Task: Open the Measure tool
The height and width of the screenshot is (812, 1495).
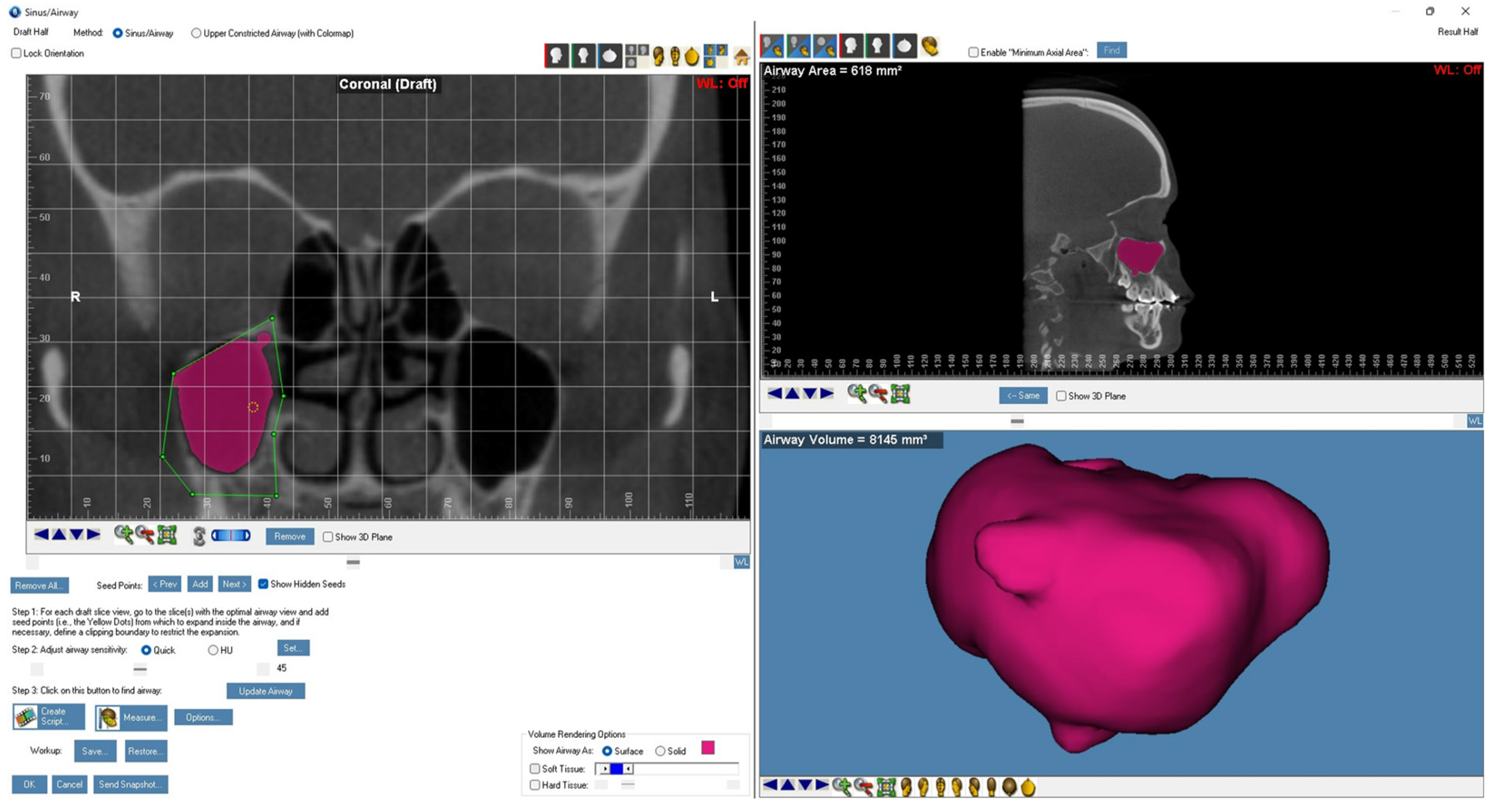Action: click(131, 718)
